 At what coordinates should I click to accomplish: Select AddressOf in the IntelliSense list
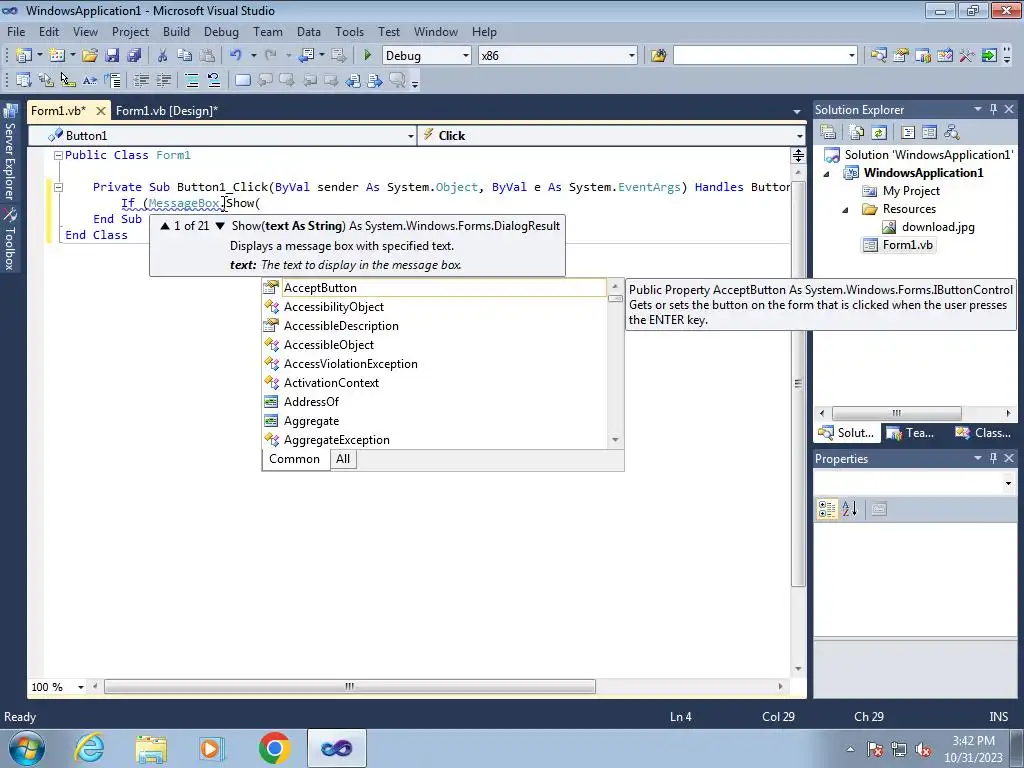click(x=434, y=402)
